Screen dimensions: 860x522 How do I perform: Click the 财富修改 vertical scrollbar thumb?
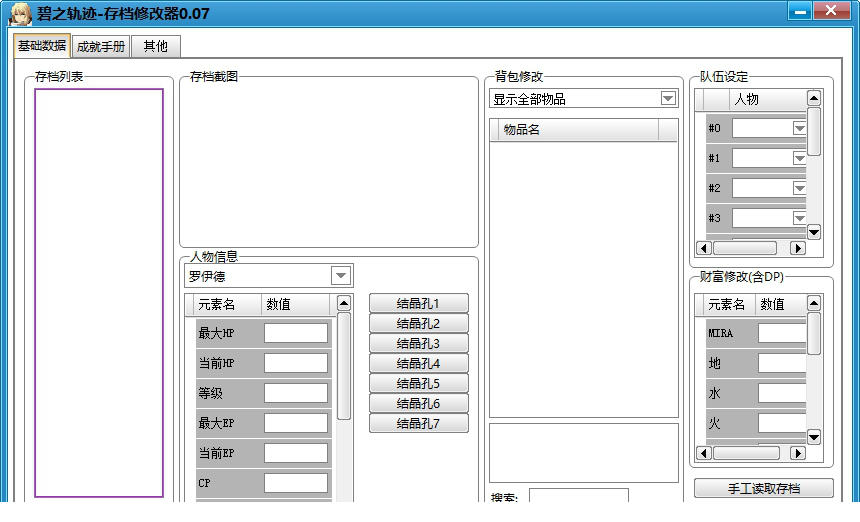pyautogui.click(x=814, y=333)
